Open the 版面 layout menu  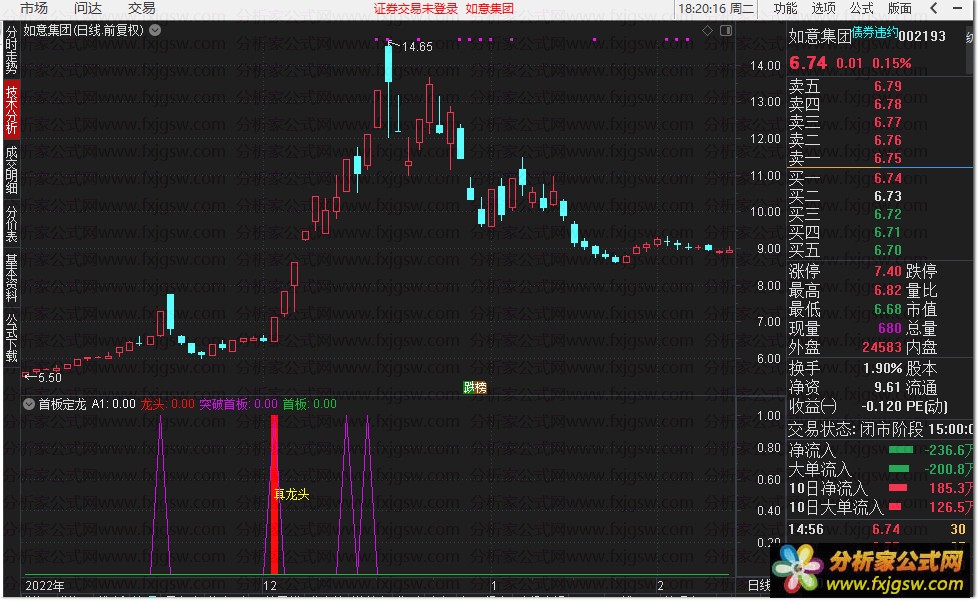coord(899,8)
